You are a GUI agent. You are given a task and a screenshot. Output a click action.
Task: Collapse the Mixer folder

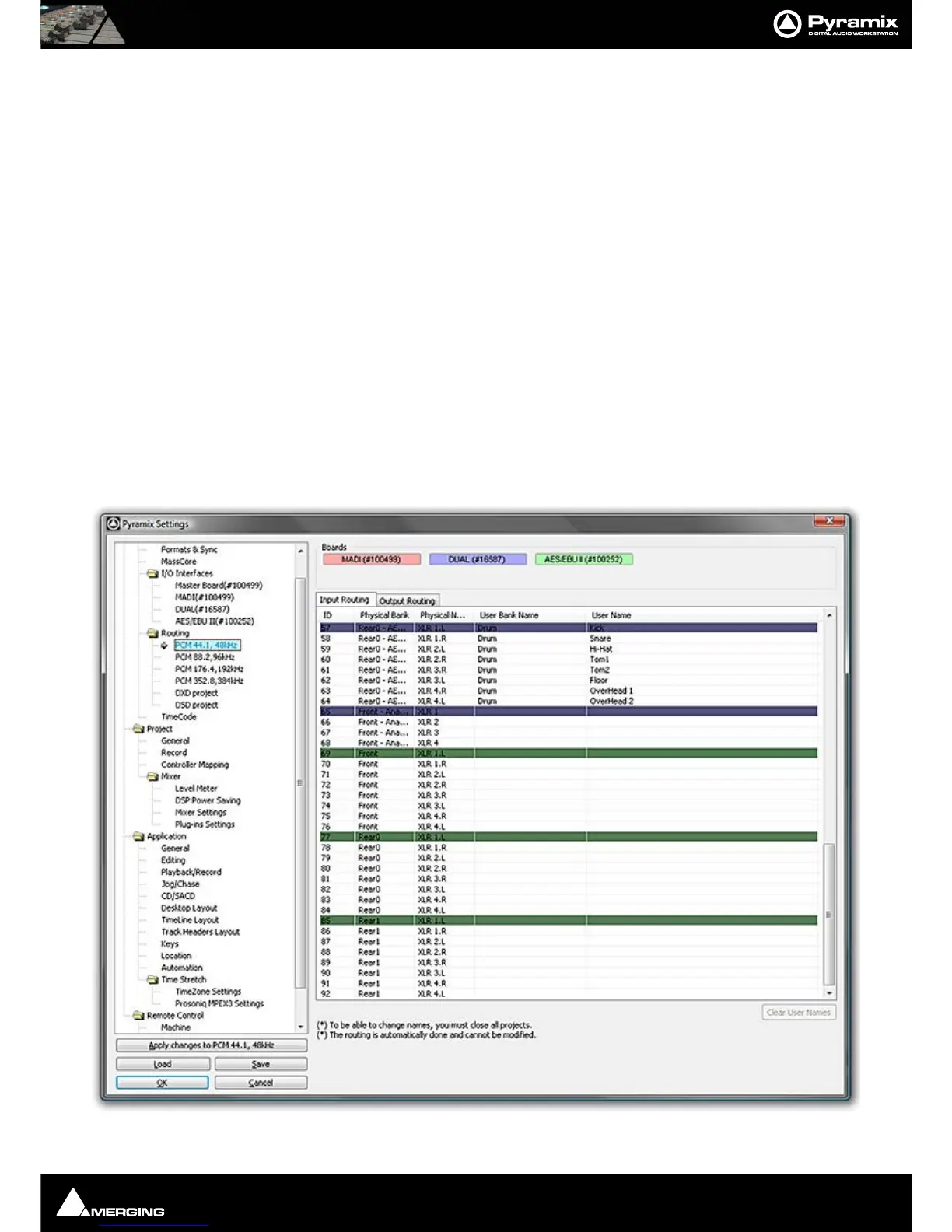[152, 776]
